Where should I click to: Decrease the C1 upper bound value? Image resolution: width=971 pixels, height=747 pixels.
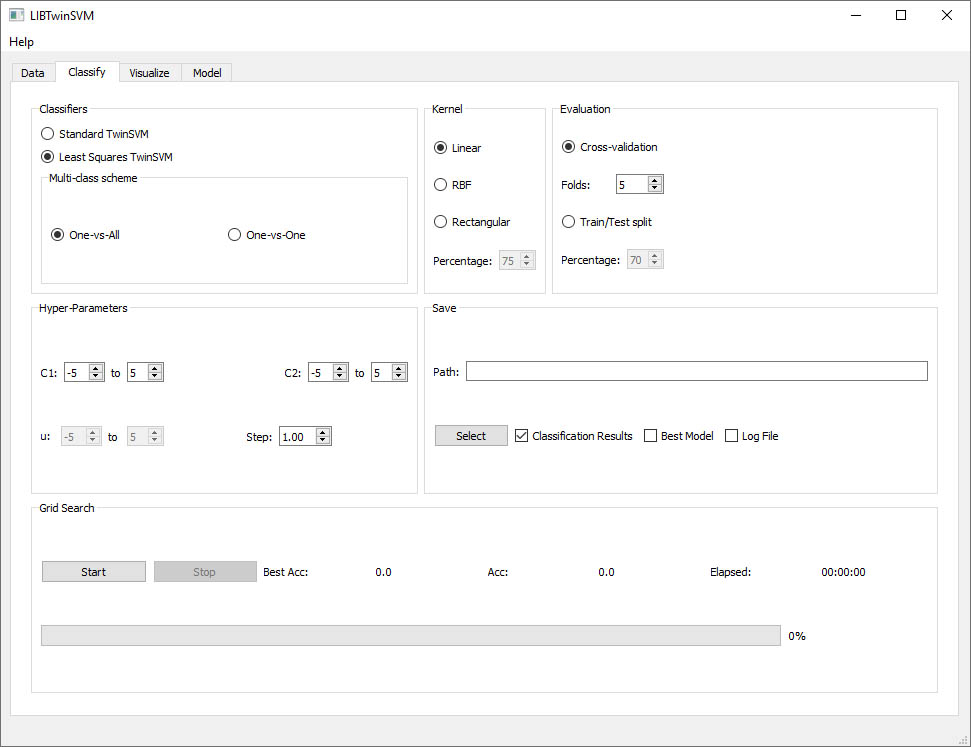[x=155, y=376]
